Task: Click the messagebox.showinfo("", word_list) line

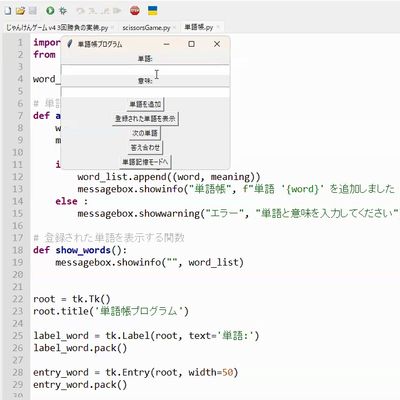Action: pos(149,263)
